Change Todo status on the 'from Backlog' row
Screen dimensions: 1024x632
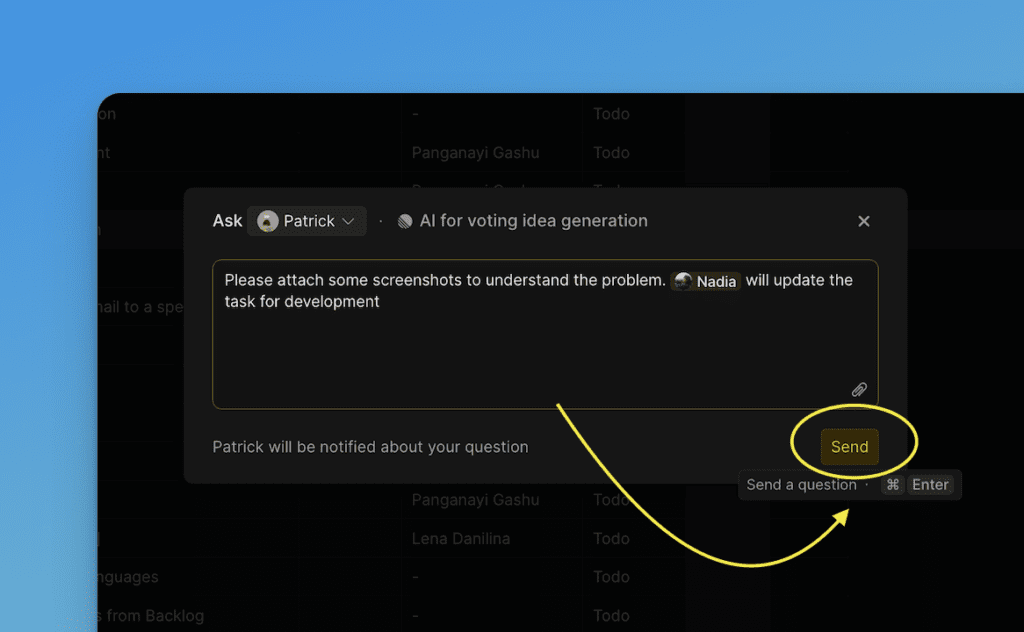[x=611, y=616]
